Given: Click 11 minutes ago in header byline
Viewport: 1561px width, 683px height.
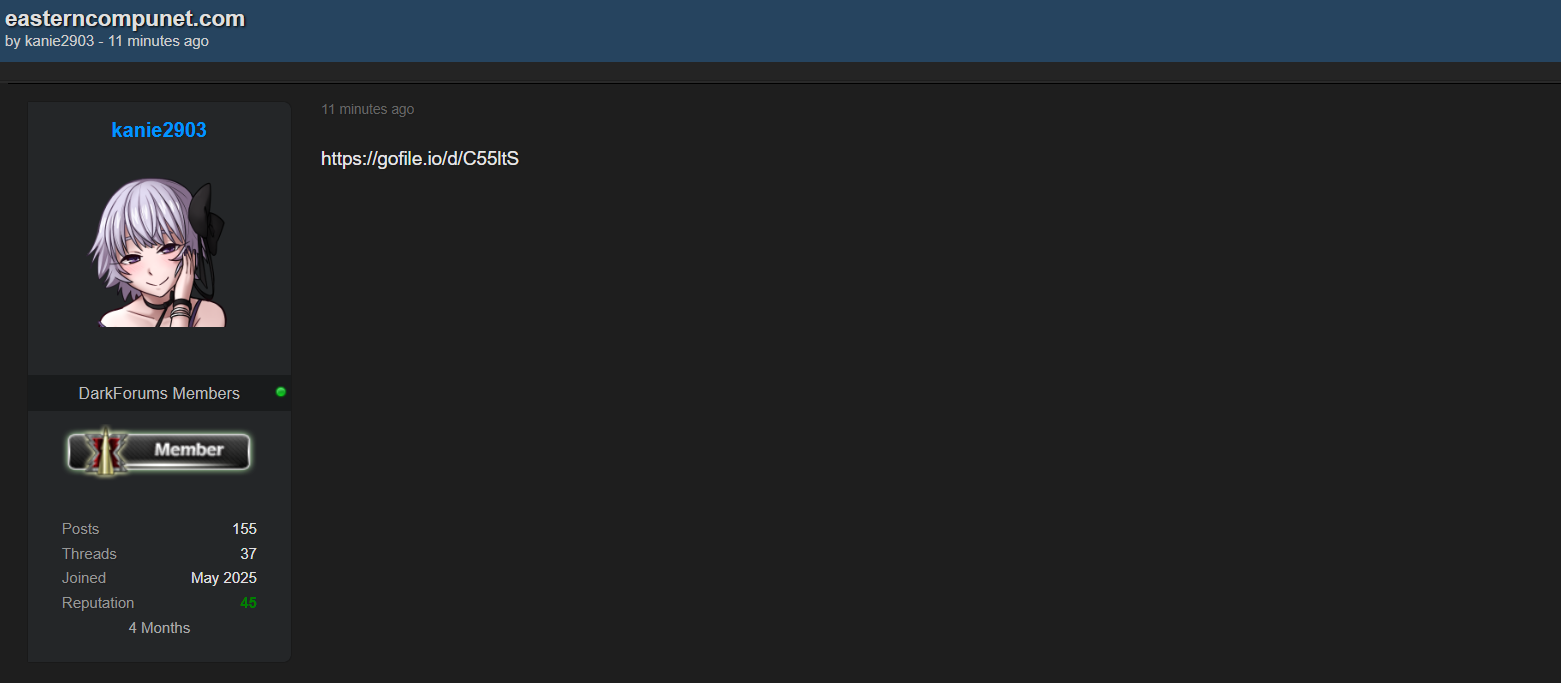Looking at the screenshot, I should 159,41.
